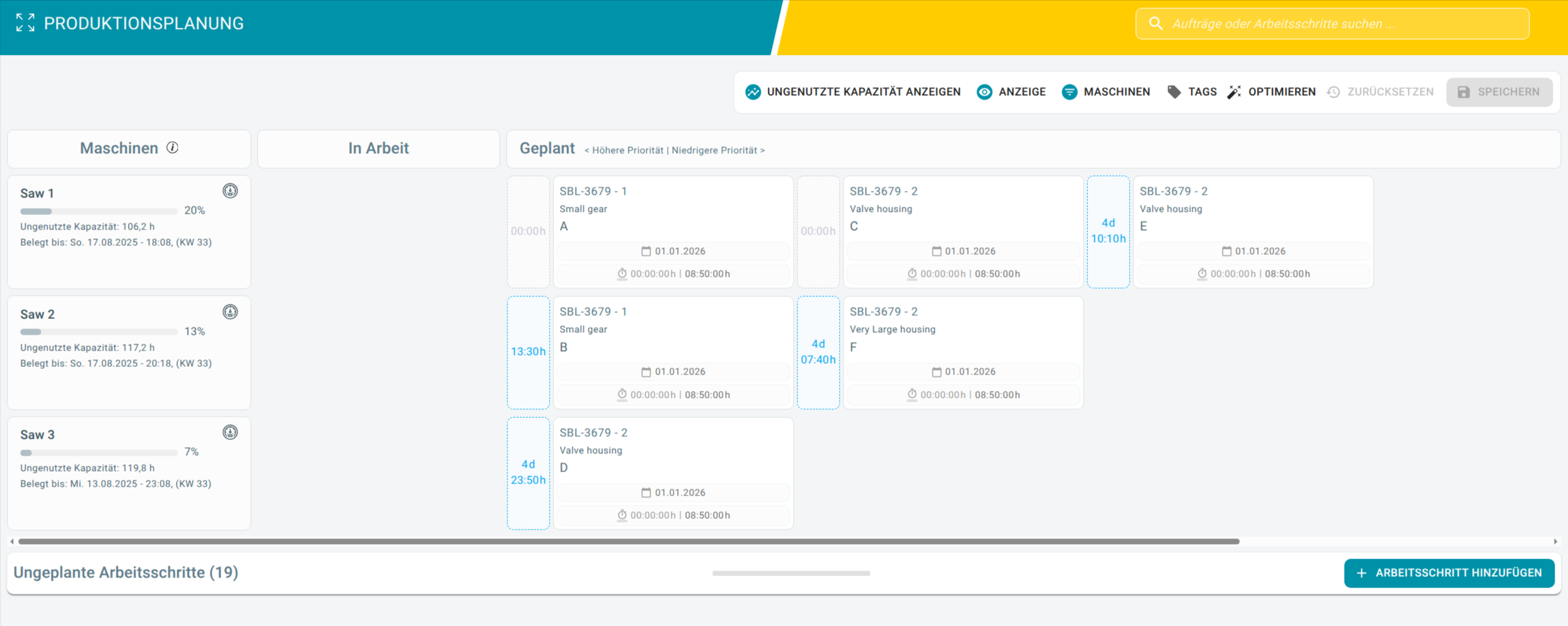Click the Saw 1 capacity progress bar
Screen dimensions: 1568x626
point(98,211)
